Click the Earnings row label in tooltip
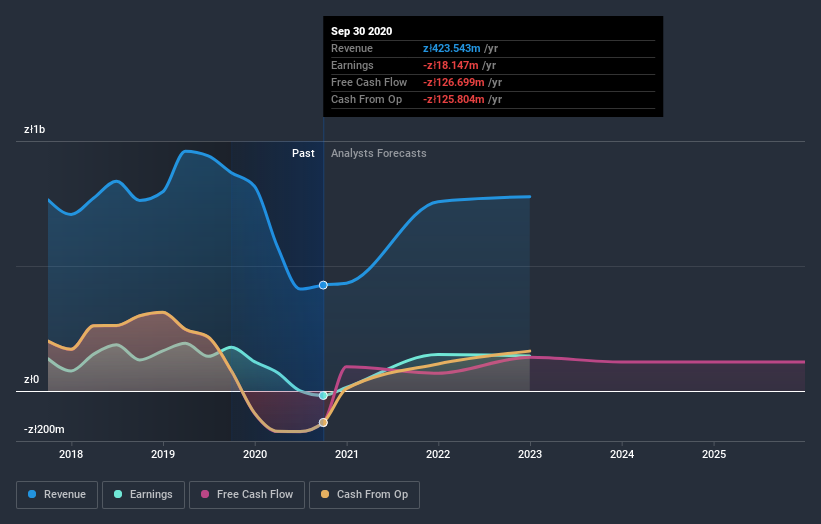 pos(352,65)
